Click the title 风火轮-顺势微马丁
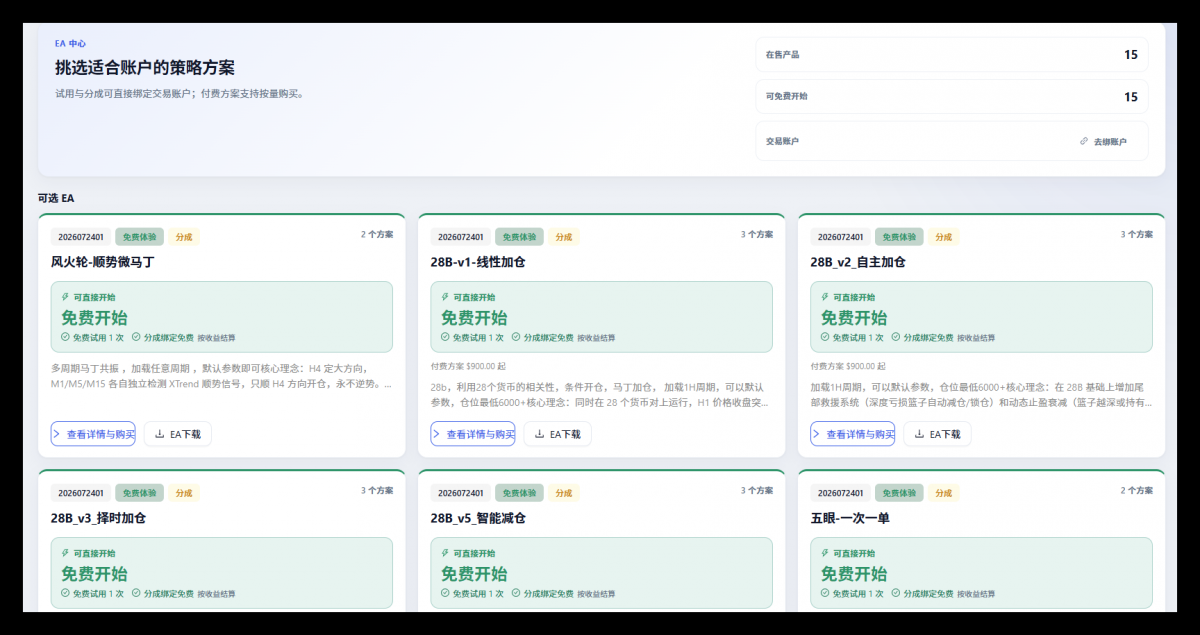 (103, 262)
